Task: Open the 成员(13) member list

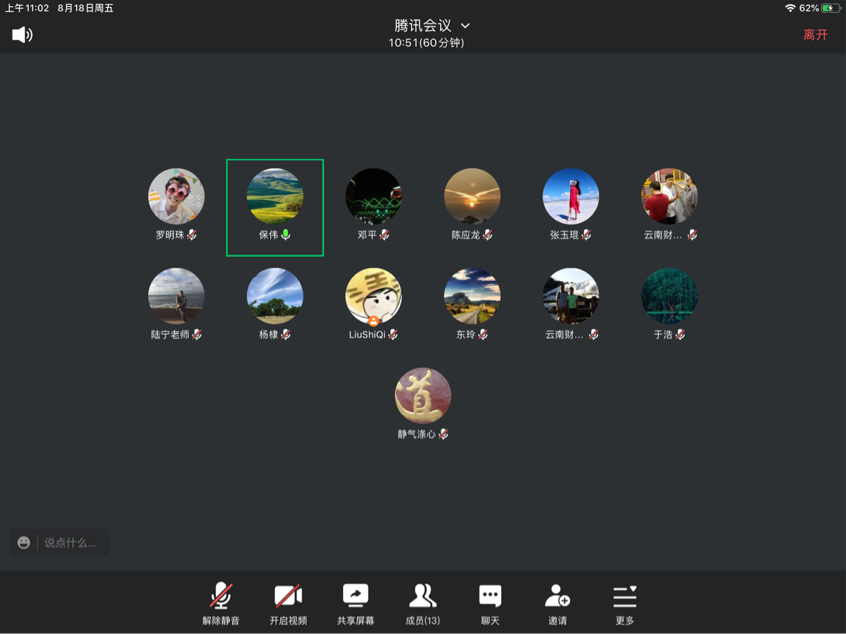Action: coord(422,603)
